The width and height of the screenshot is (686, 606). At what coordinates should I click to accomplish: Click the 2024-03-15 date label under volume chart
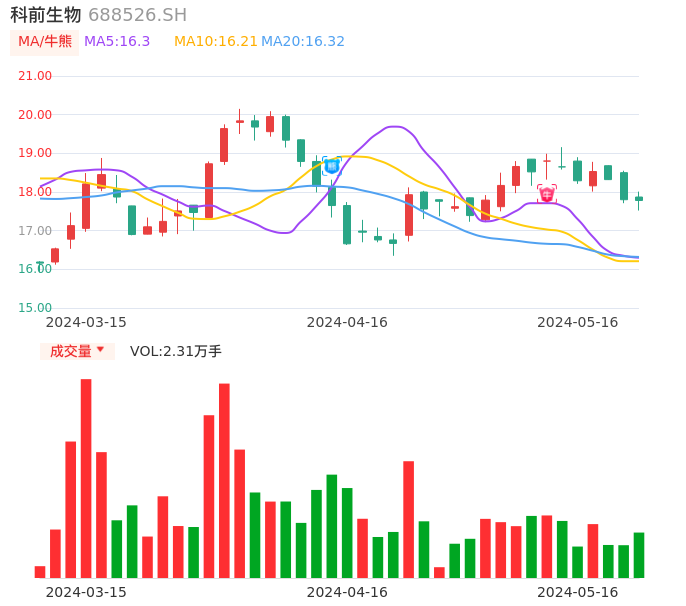[x=86, y=592]
